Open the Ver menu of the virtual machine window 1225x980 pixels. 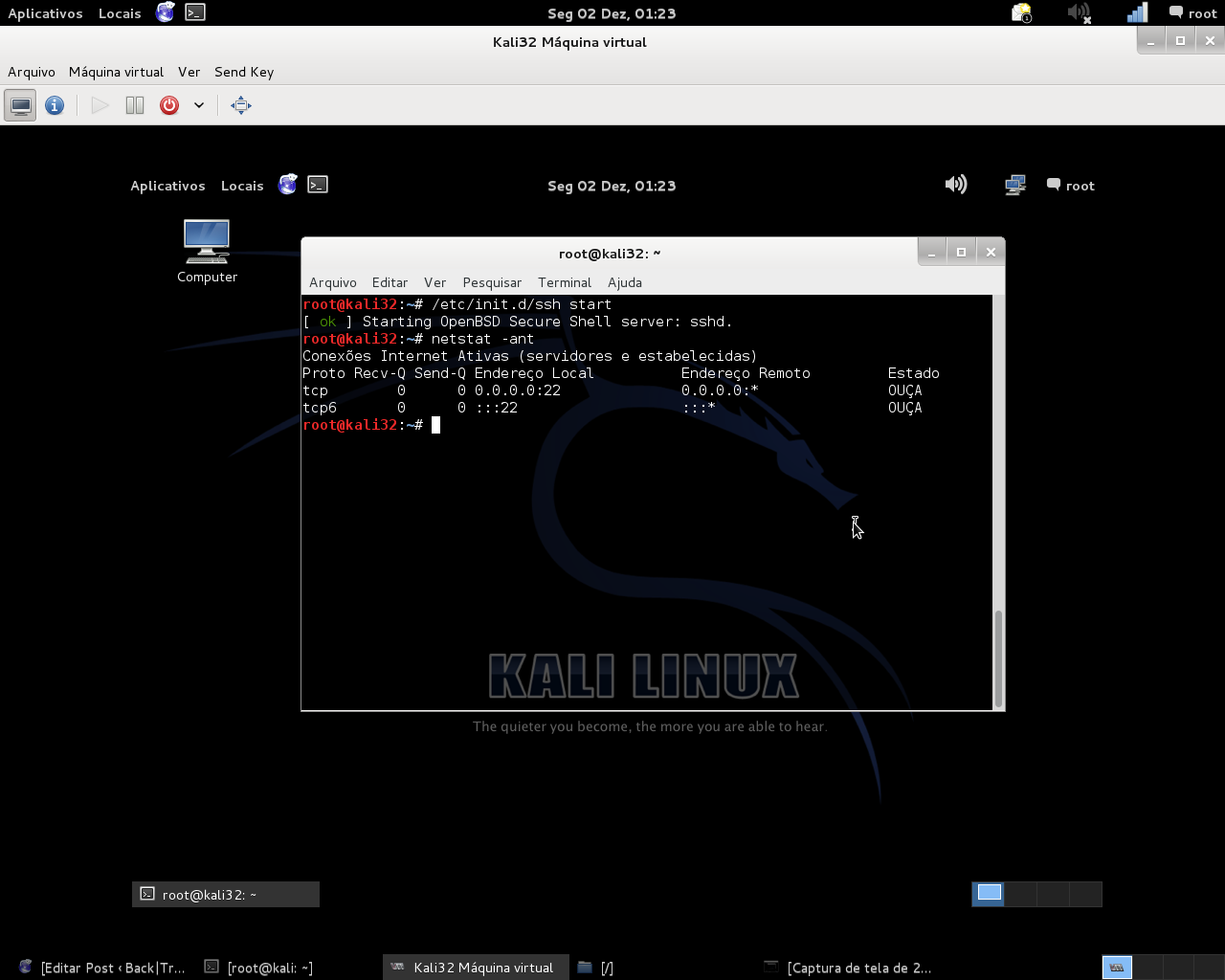[189, 72]
